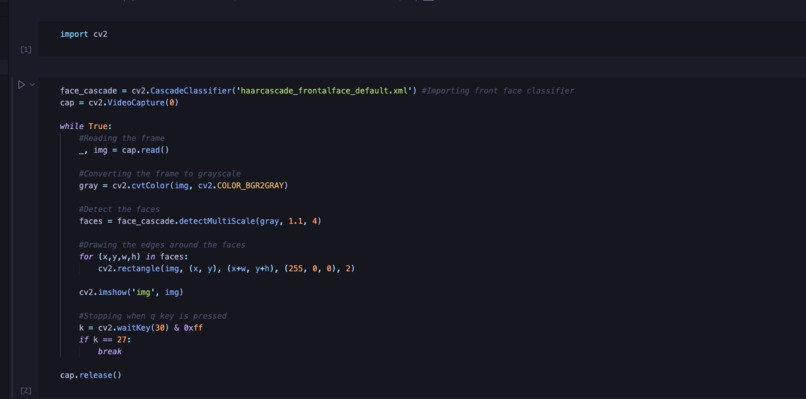Click the '#Reading the frame' comment
806x399 pixels.
point(122,138)
